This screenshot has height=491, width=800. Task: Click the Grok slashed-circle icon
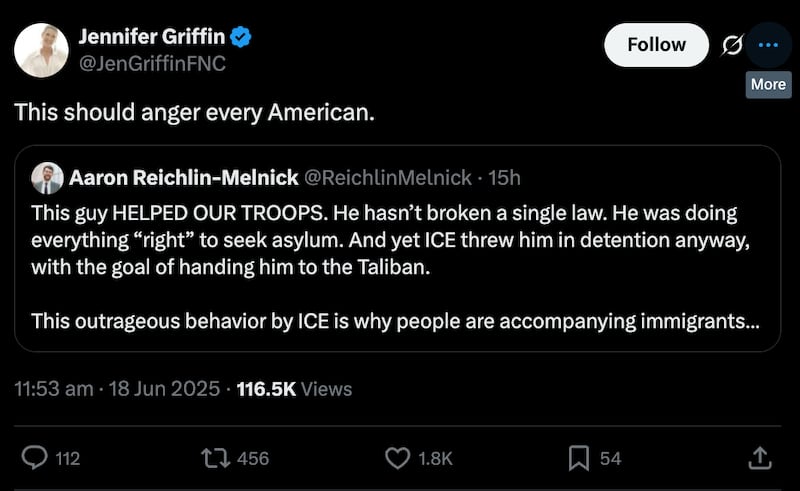(729, 45)
